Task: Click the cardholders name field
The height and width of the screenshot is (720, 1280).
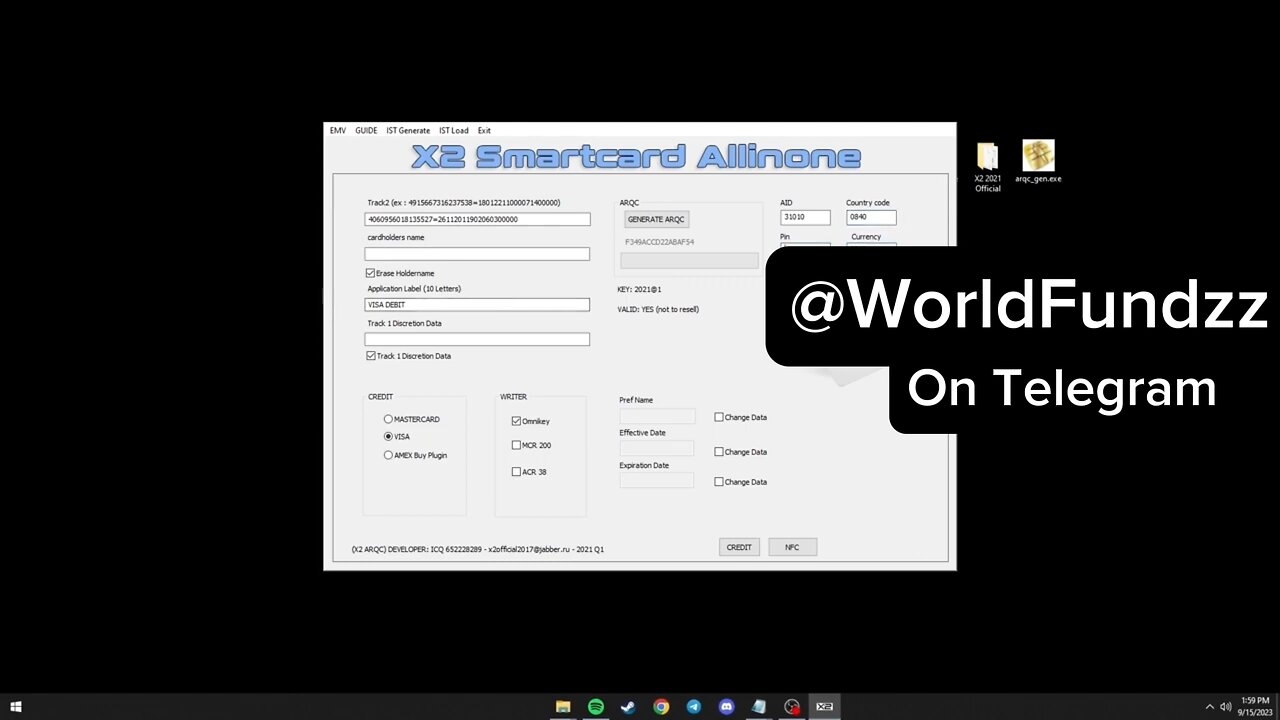Action: [x=477, y=254]
